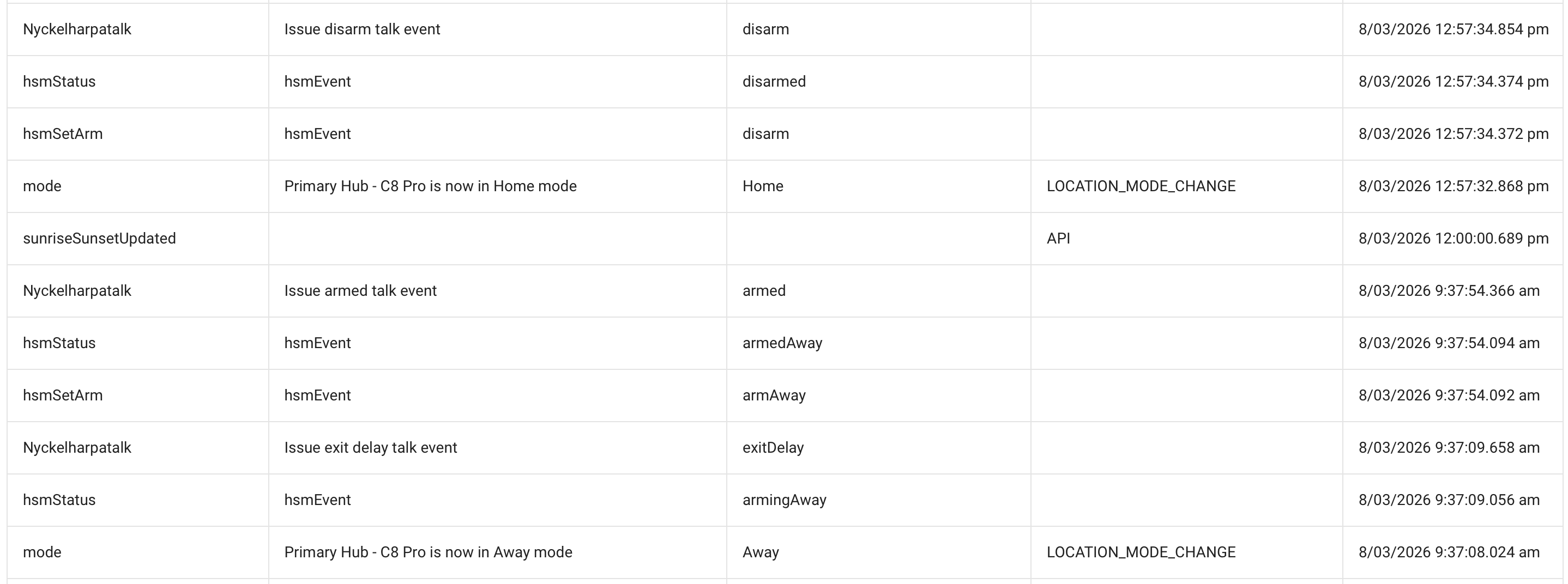1568x584 pixels.
Task: Select 'Primary Hub - C8 Pro is now in Away mode'
Action: click(x=428, y=552)
